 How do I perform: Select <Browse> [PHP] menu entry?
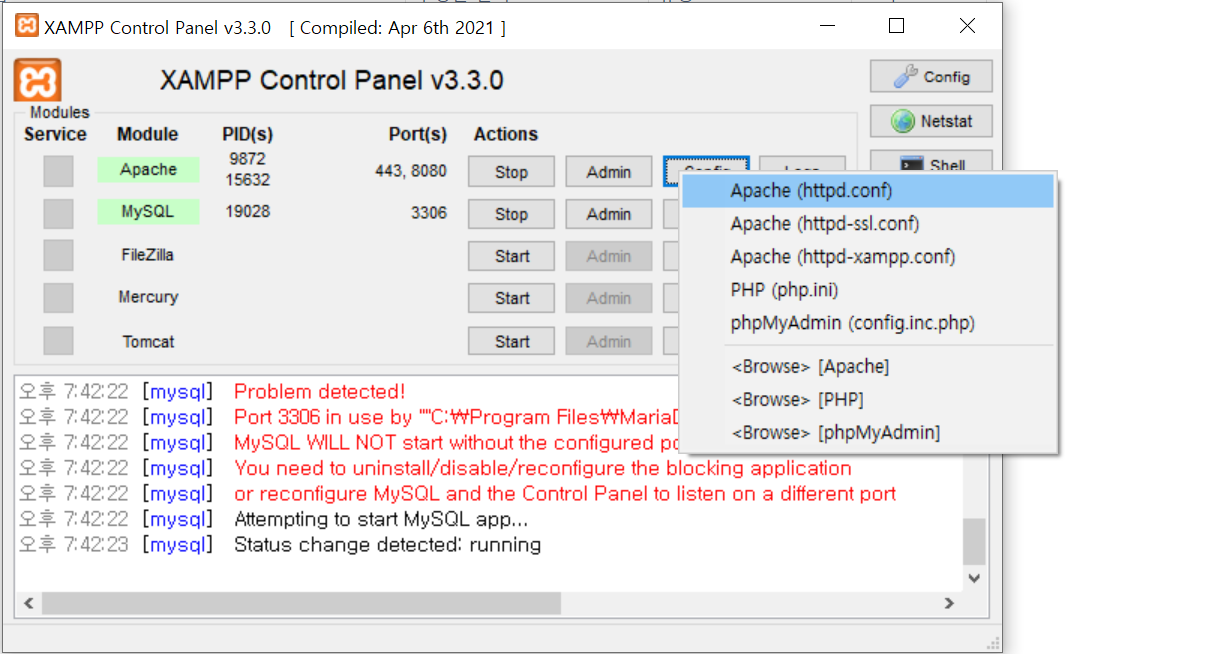click(x=868, y=399)
